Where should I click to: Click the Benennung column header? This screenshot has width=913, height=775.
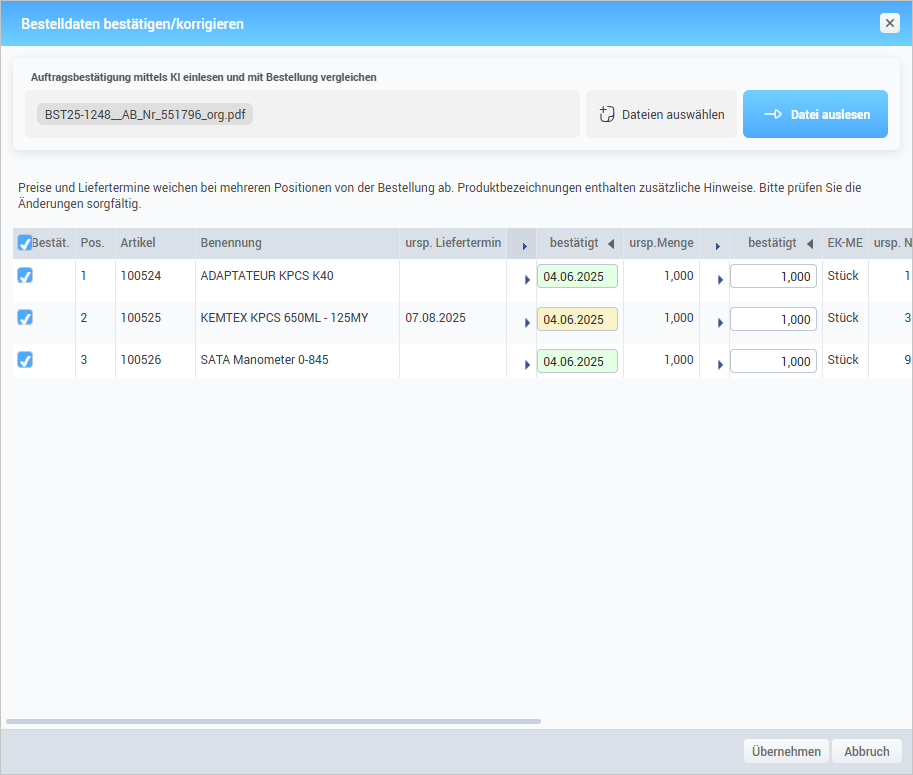pos(231,243)
